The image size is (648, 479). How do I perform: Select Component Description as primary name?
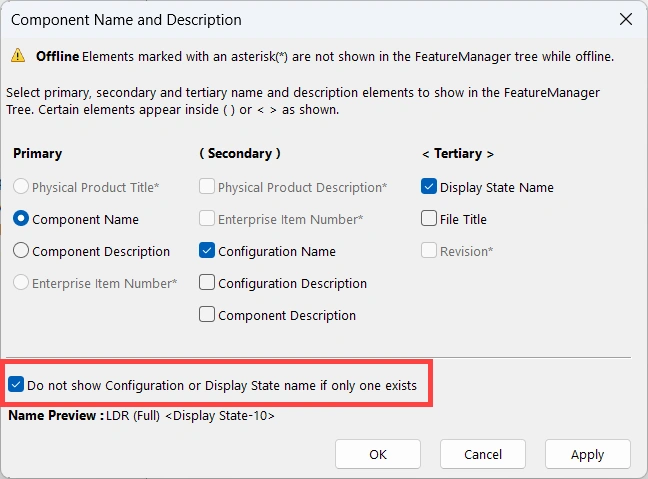click(21, 251)
